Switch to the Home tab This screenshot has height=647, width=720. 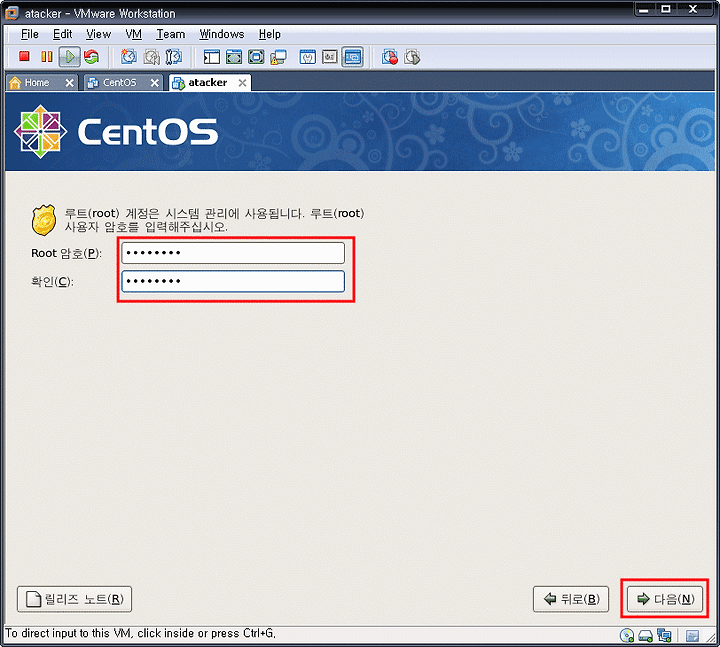coord(37,83)
